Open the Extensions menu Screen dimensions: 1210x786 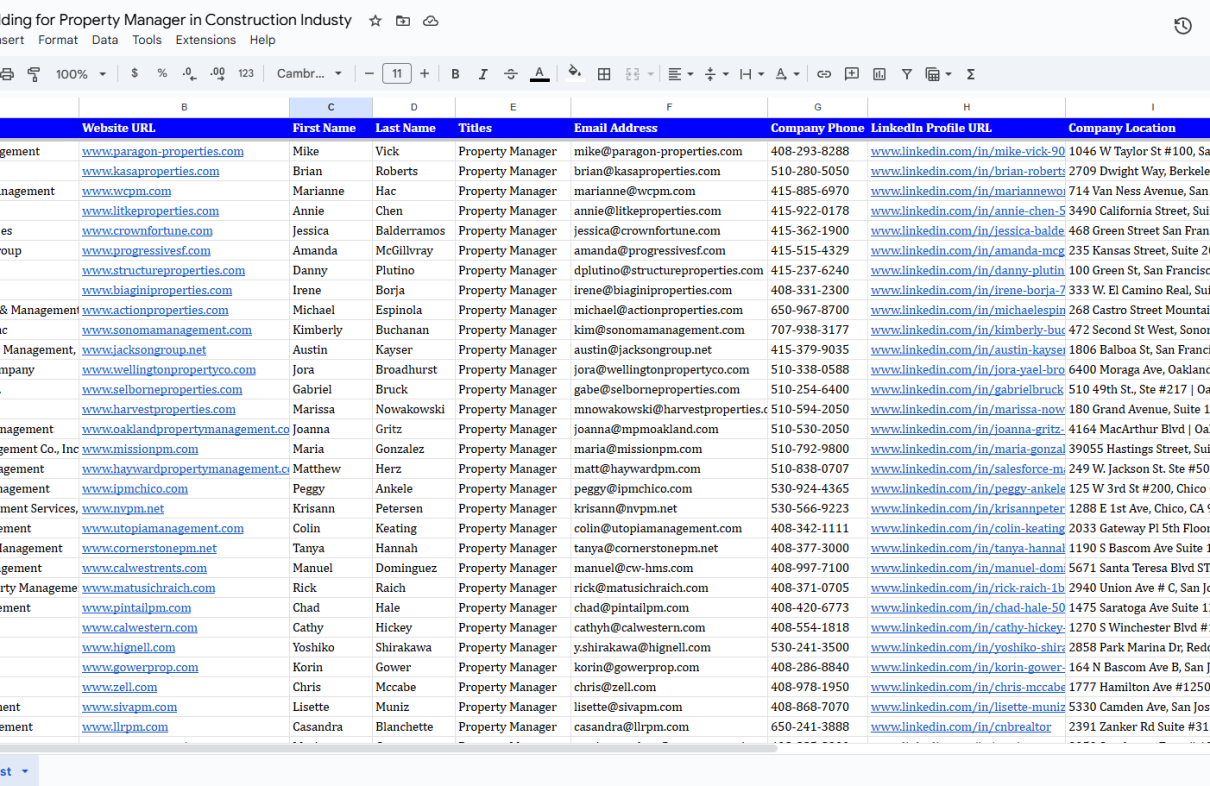(x=206, y=40)
